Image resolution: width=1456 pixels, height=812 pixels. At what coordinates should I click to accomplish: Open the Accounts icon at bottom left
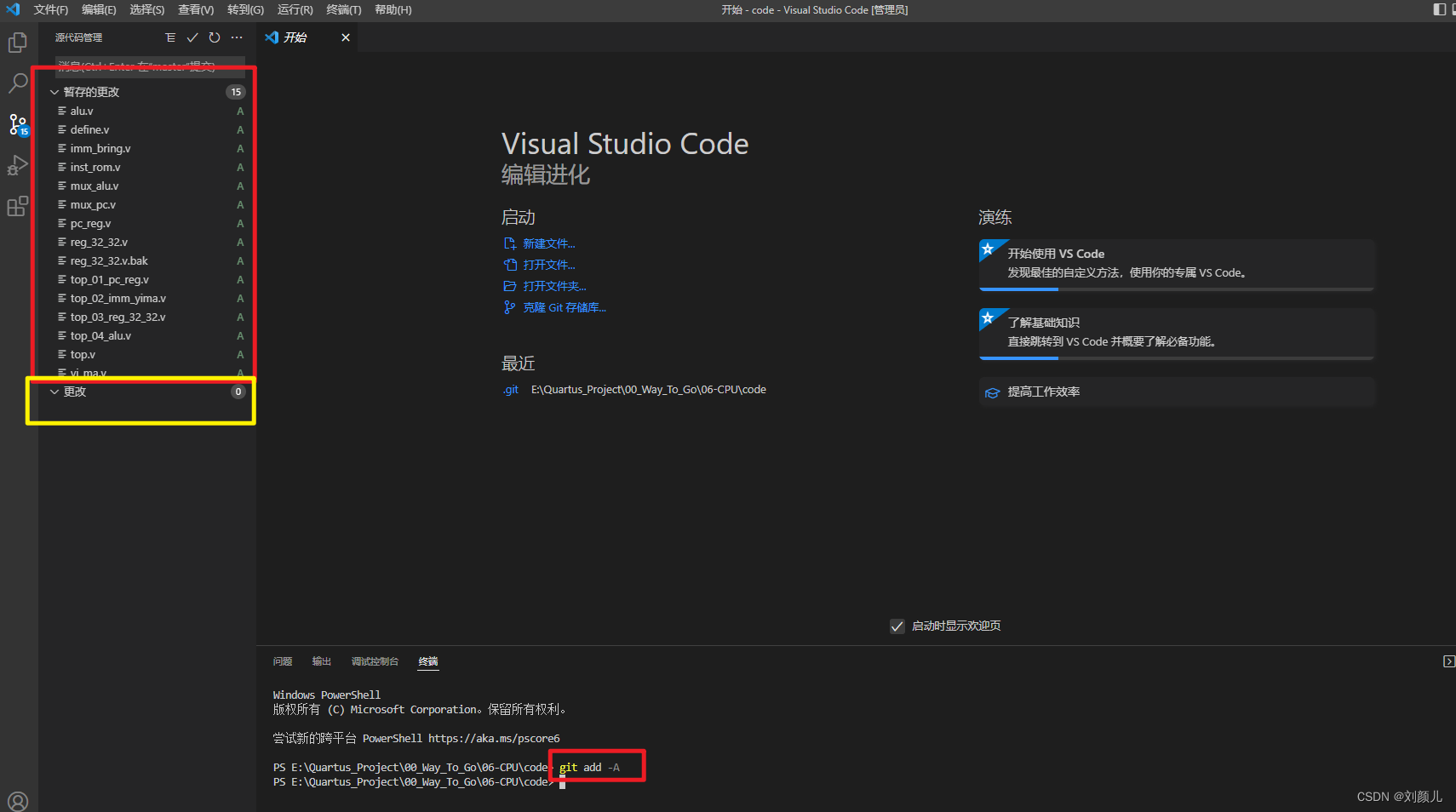18,801
